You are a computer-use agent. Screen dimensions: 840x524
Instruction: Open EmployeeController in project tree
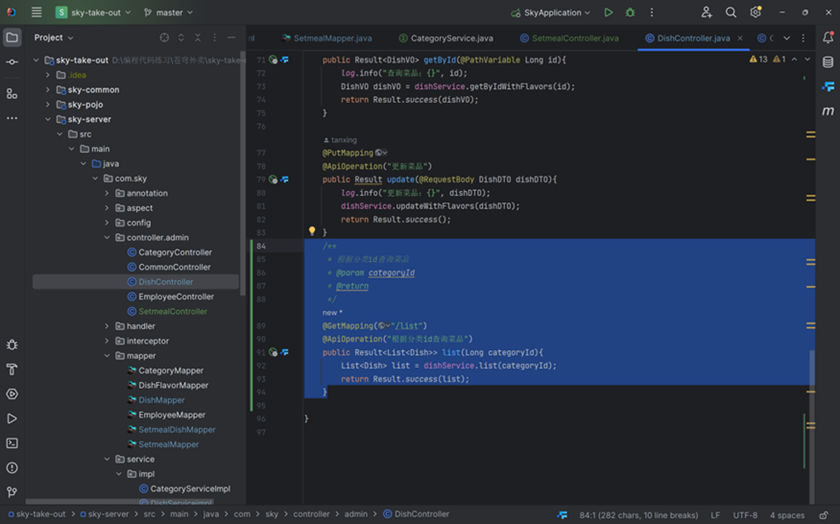point(170,297)
